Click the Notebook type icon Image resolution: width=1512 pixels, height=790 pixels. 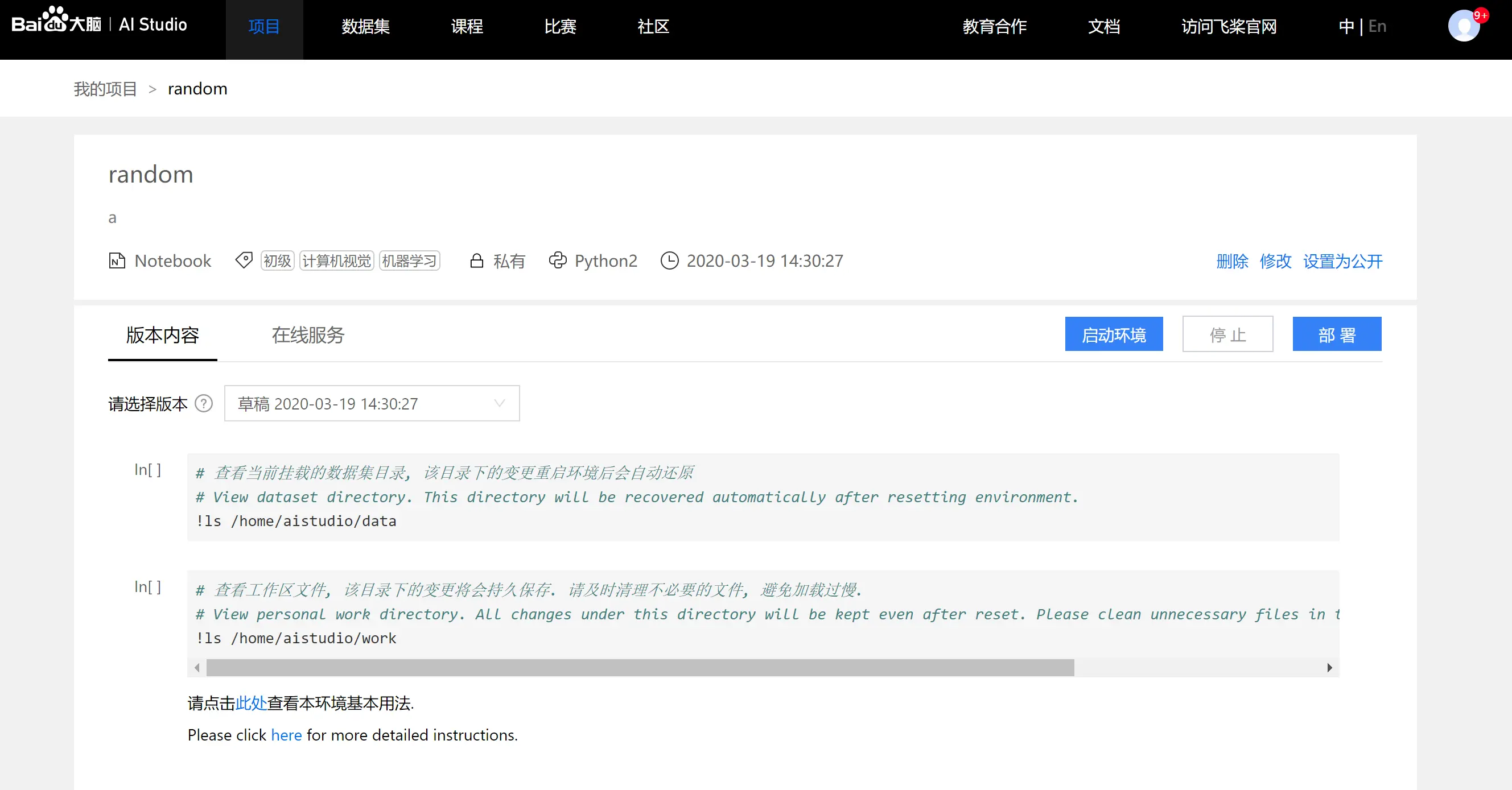pyautogui.click(x=117, y=260)
